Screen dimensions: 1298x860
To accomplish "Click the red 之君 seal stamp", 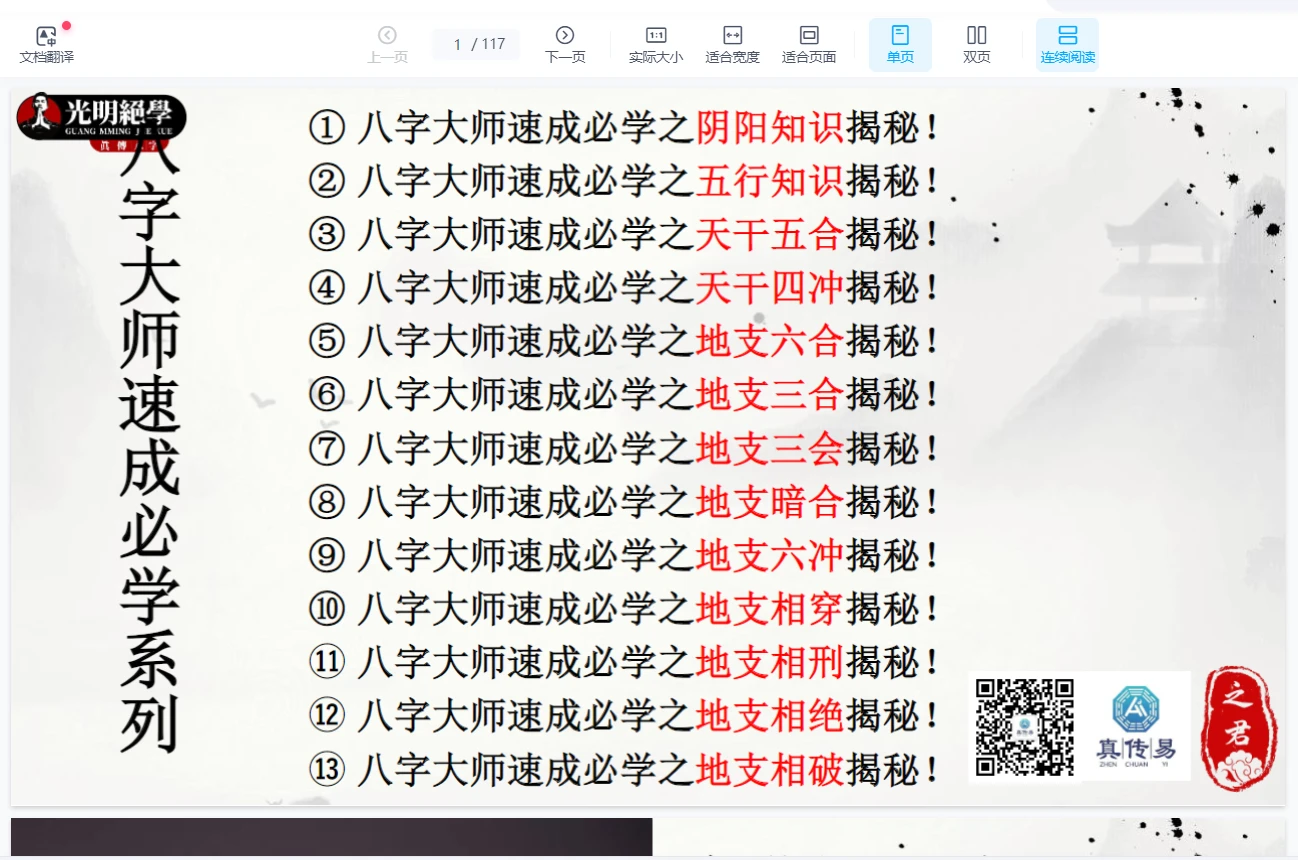I will [x=1239, y=727].
